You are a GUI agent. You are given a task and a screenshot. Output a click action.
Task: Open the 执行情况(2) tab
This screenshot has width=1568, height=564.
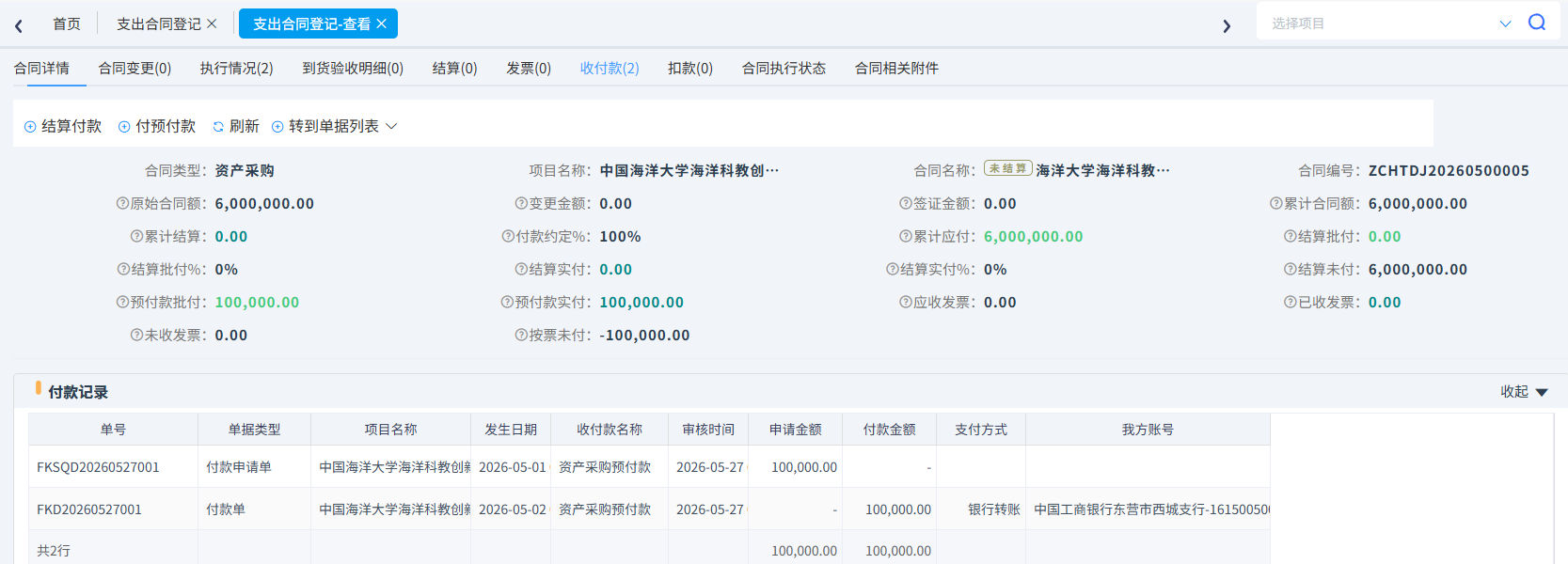click(x=236, y=68)
